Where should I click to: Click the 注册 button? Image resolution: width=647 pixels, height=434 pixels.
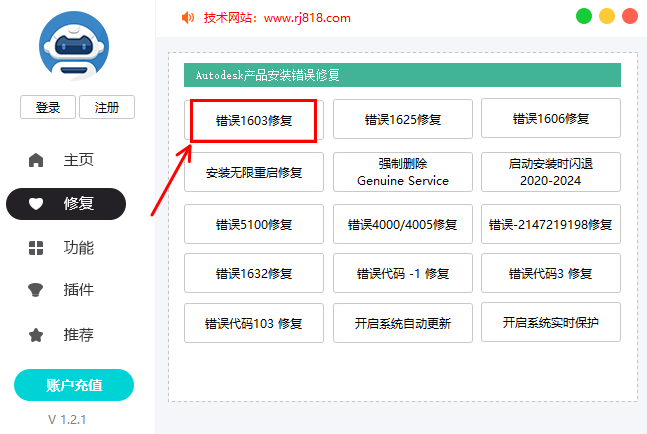tap(107, 107)
